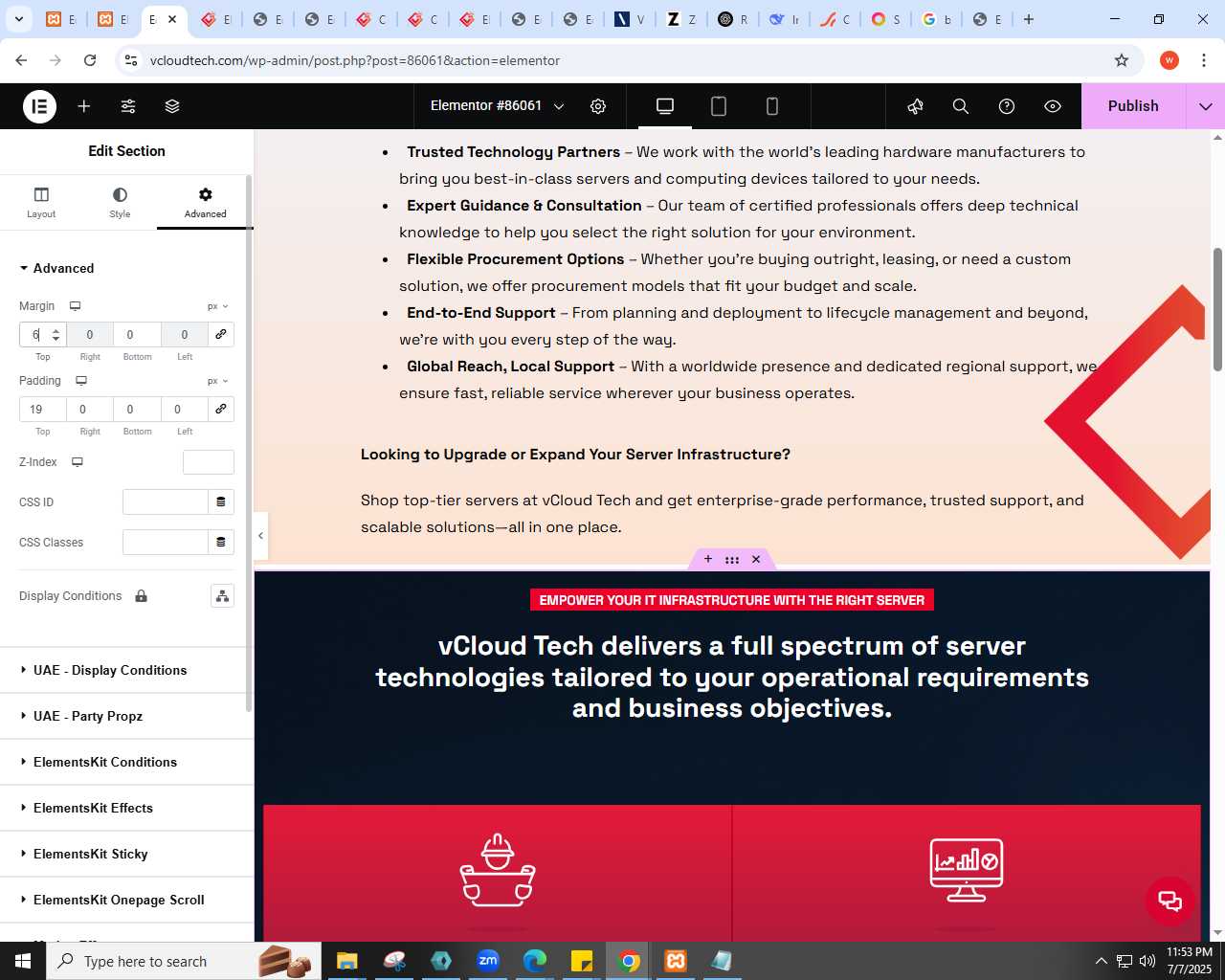Switch to Mobile responsive view
Screen dimensions: 1225x980
click(x=772, y=106)
